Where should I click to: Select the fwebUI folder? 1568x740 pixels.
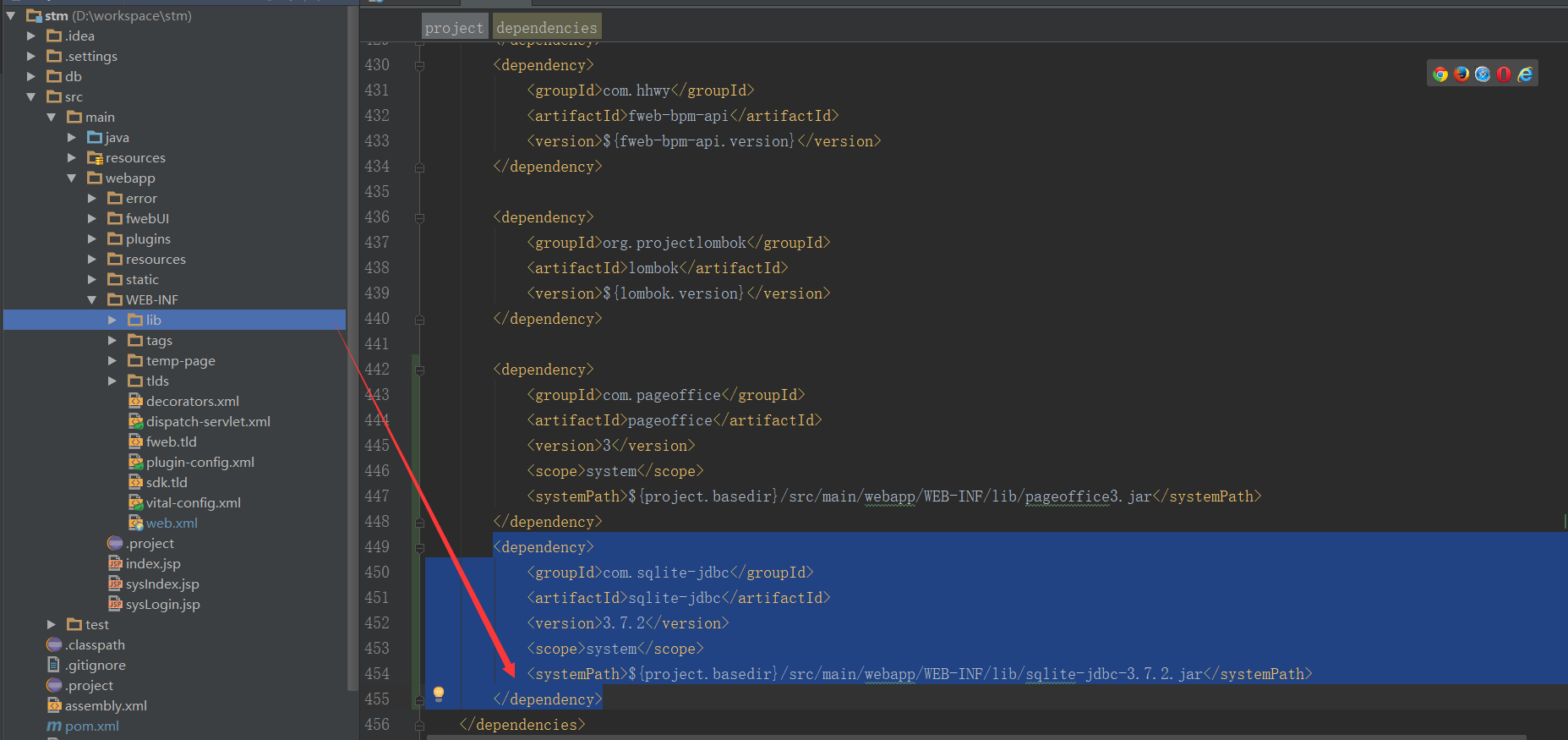coord(147,218)
